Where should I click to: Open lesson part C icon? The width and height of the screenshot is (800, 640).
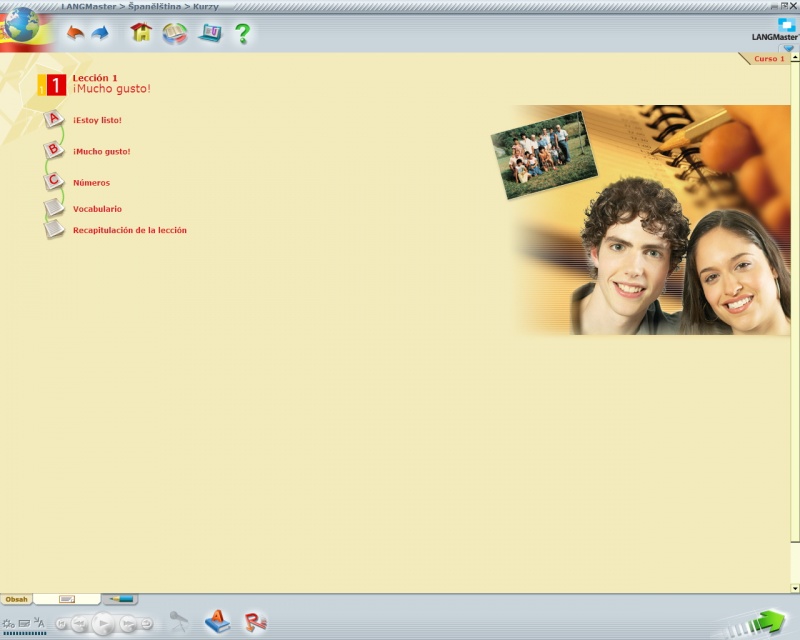pyautogui.click(x=54, y=181)
